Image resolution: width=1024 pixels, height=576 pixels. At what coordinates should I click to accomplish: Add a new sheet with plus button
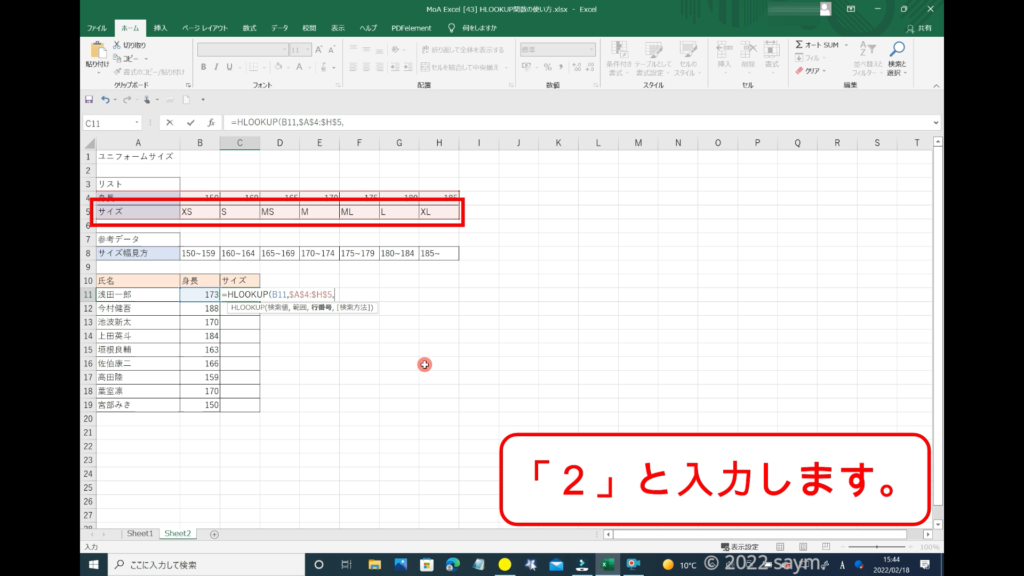coord(214,534)
